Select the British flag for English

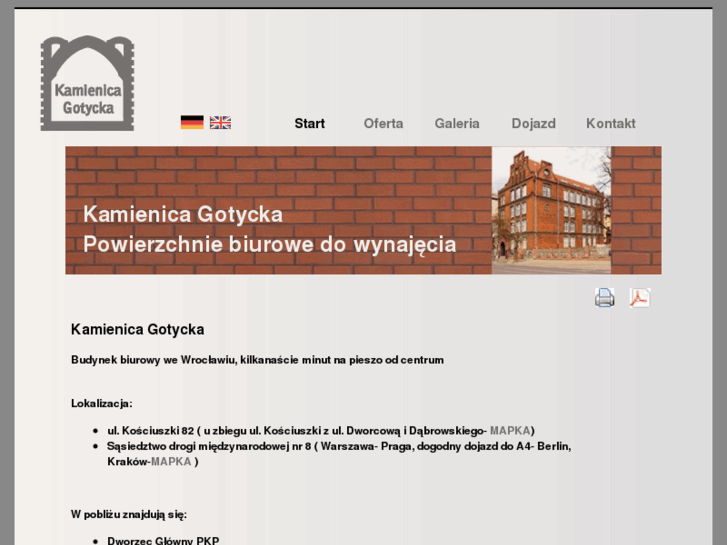pyautogui.click(x=220, y=123)
